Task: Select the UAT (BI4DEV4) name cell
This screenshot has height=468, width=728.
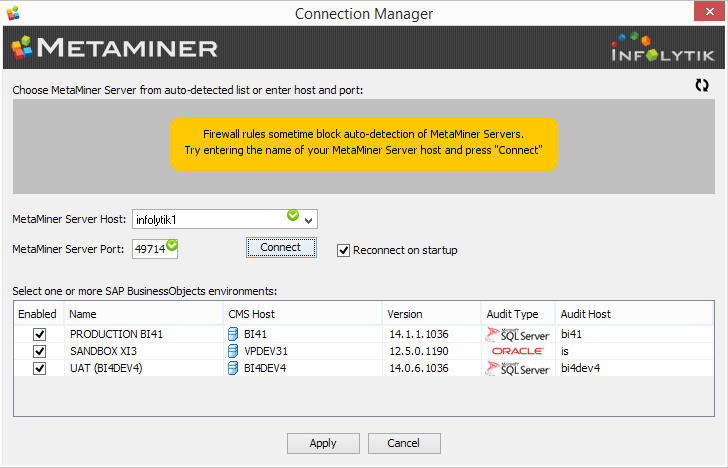Action: [x=143, y=368]
